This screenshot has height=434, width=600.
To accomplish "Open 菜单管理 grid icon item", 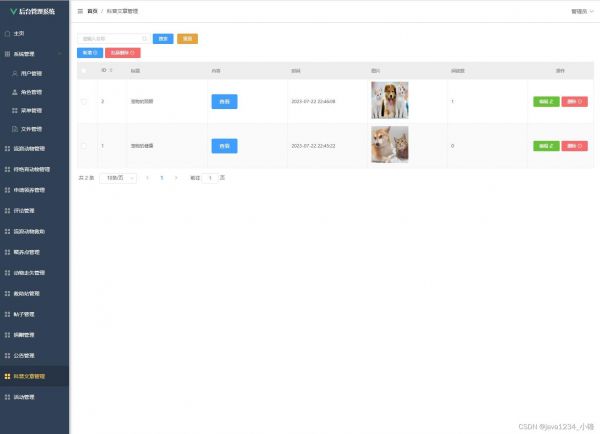I will (15, 111).
